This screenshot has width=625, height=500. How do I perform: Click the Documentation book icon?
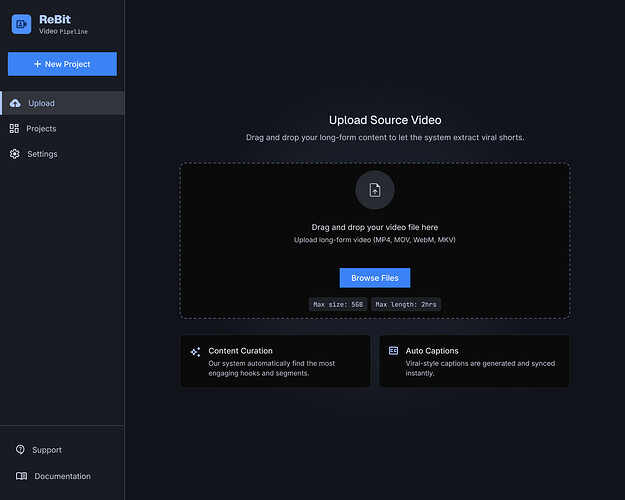coord(22,476)
